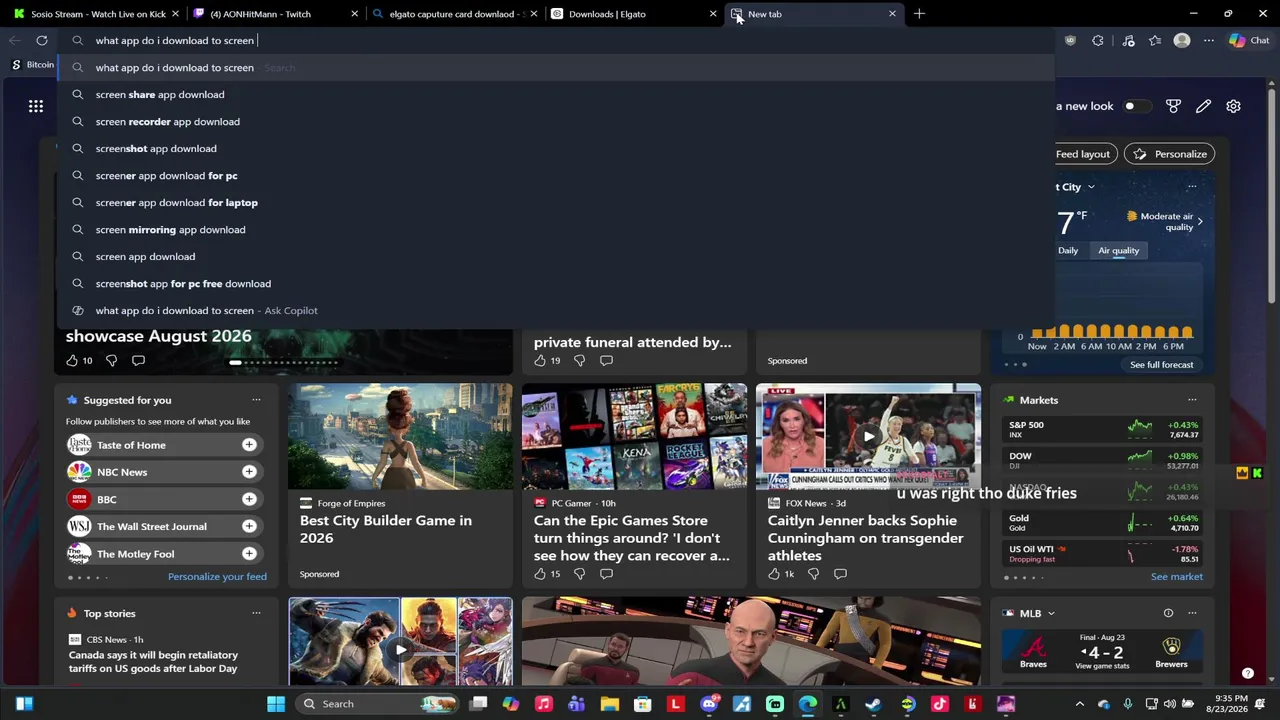The width and height of the screenshot is (1280, 720).
Task: Toggle the new look switch
Action: (1135, 106)
